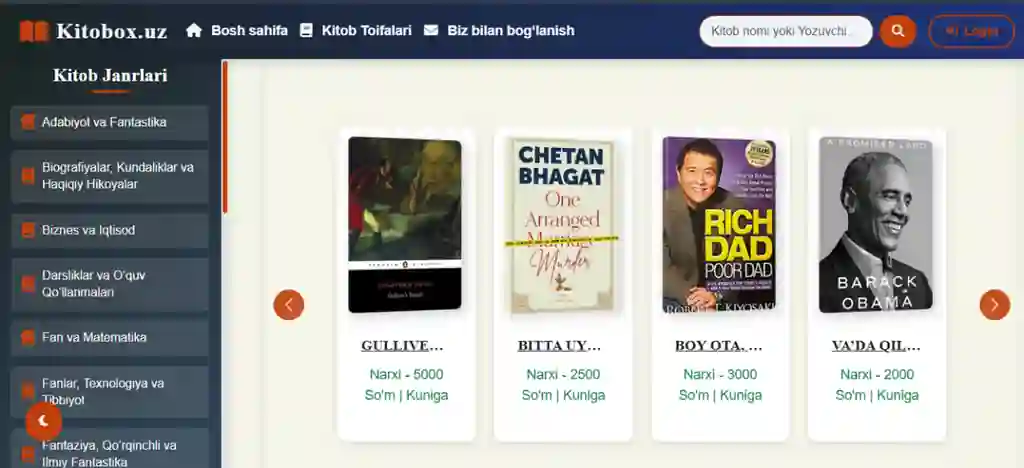Open the GULLIVE... book title link
This screenshot has width=1024, height=468.
402,346
